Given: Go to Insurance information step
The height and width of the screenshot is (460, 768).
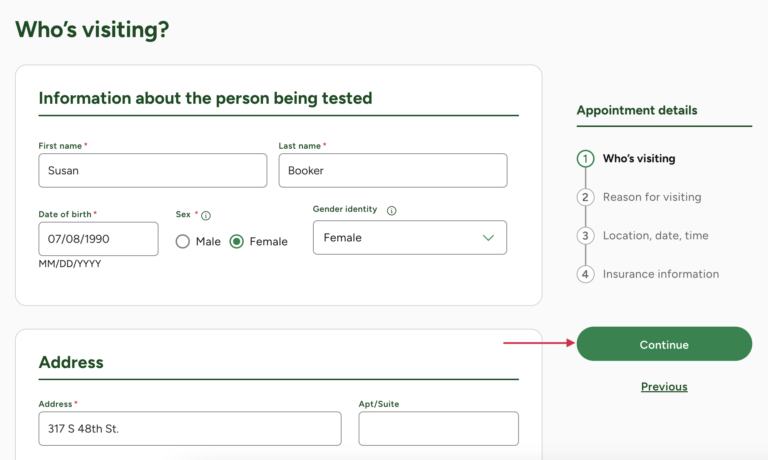Looking at the screenshot, I should tap(660, 274).
